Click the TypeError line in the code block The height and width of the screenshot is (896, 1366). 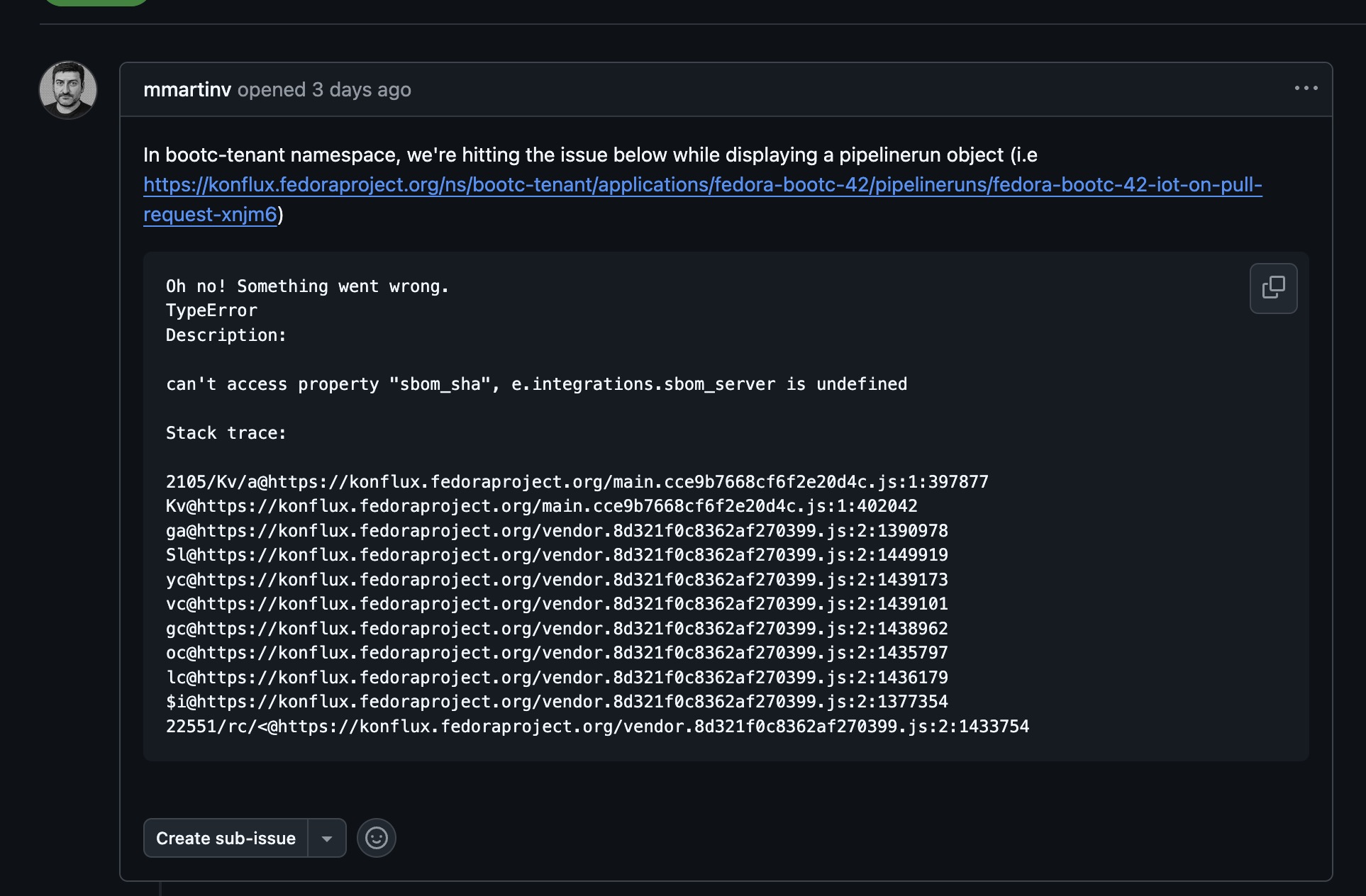[211, 310]
